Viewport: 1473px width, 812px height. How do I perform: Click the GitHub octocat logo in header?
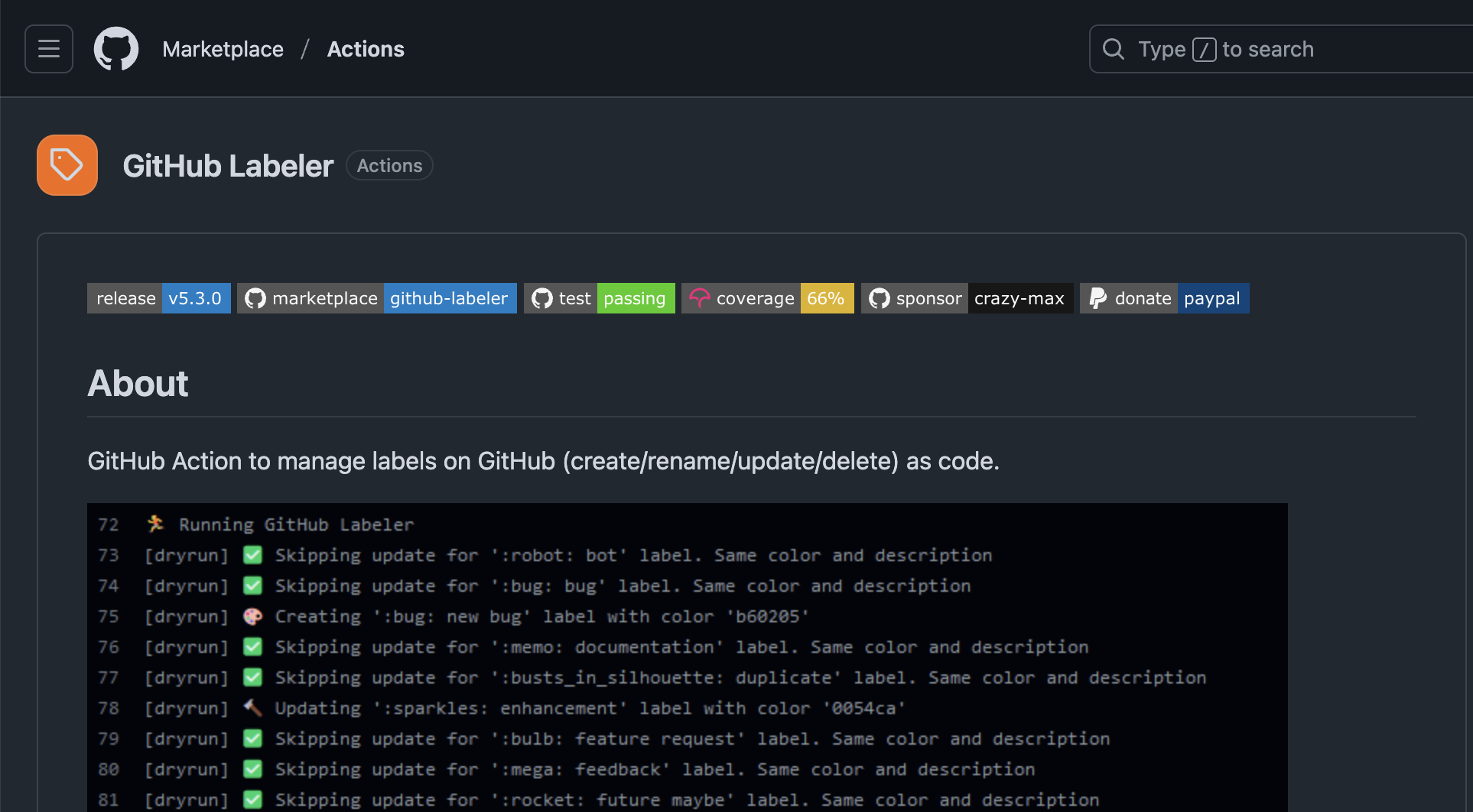click(x=116, y=48)
